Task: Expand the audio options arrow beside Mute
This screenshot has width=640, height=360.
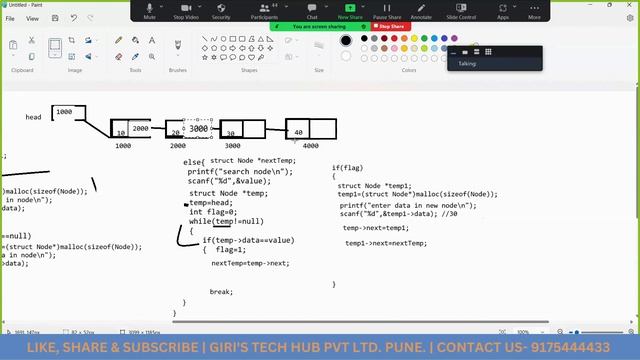Action: pyautogui.click(x=161, y=7)
